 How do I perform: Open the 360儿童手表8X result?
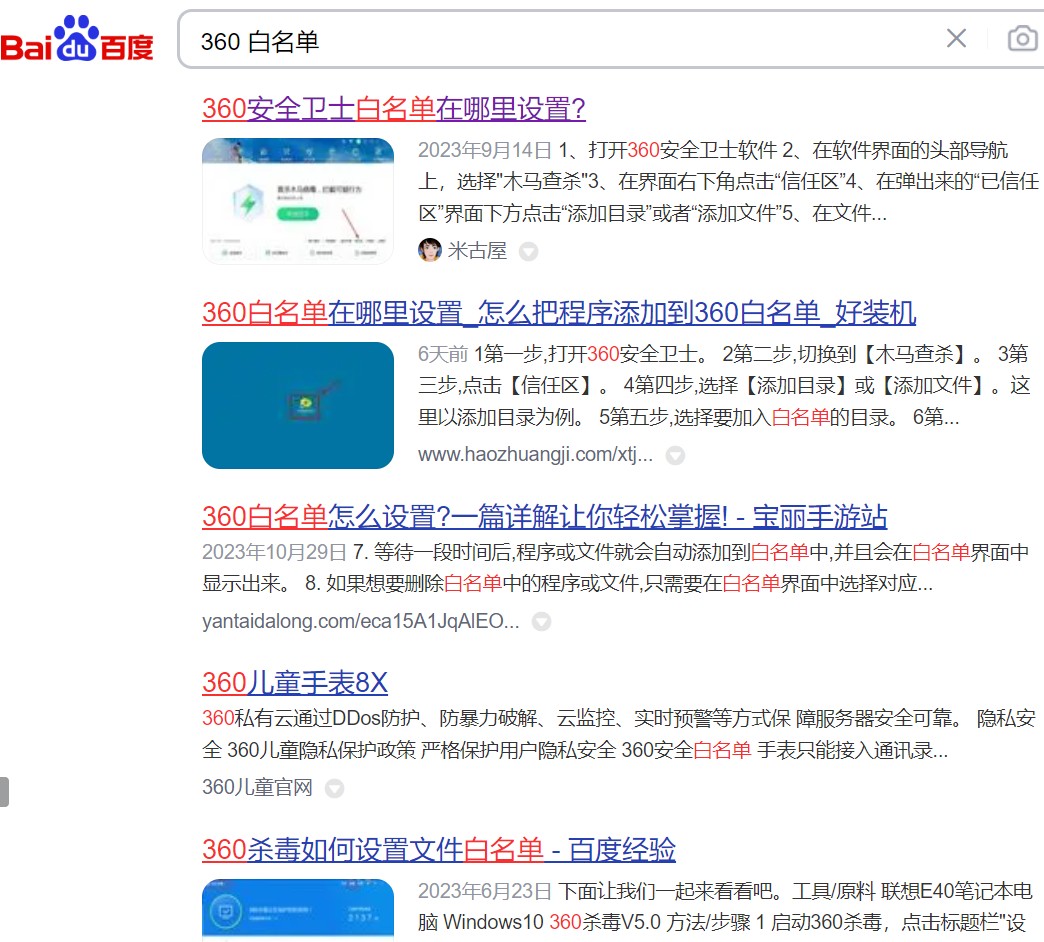point(294,682)
